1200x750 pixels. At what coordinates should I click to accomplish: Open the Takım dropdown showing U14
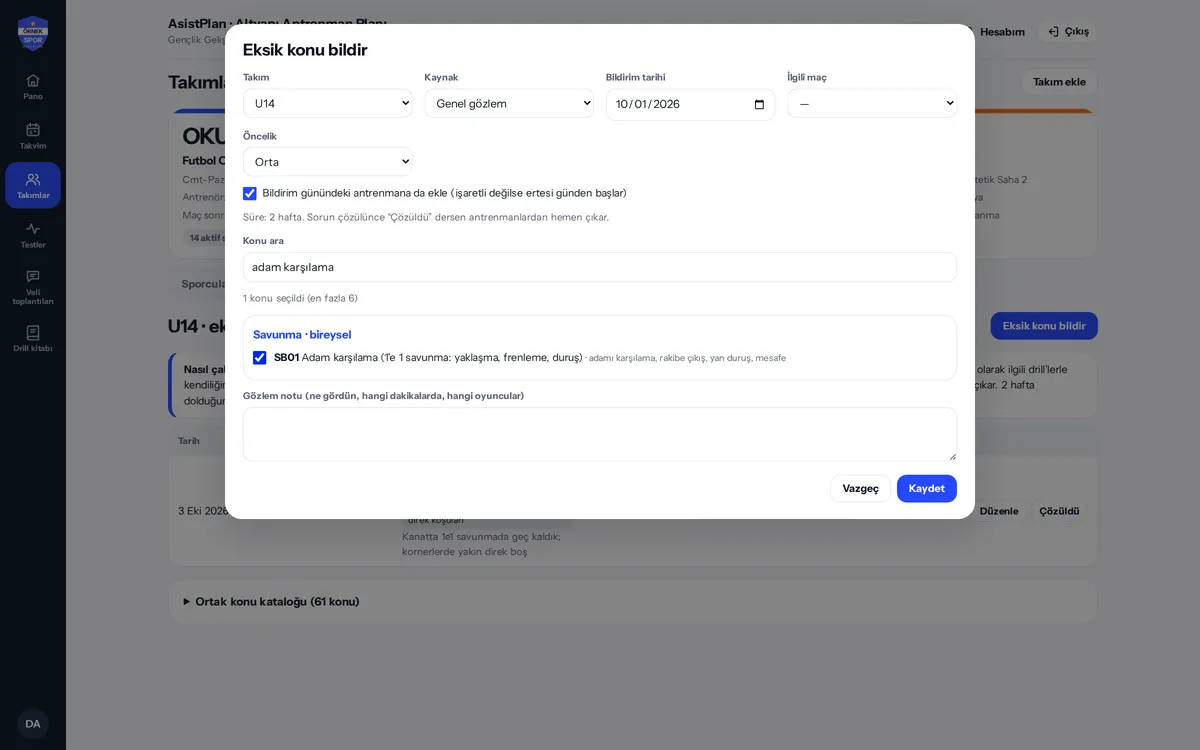(328, 104)
